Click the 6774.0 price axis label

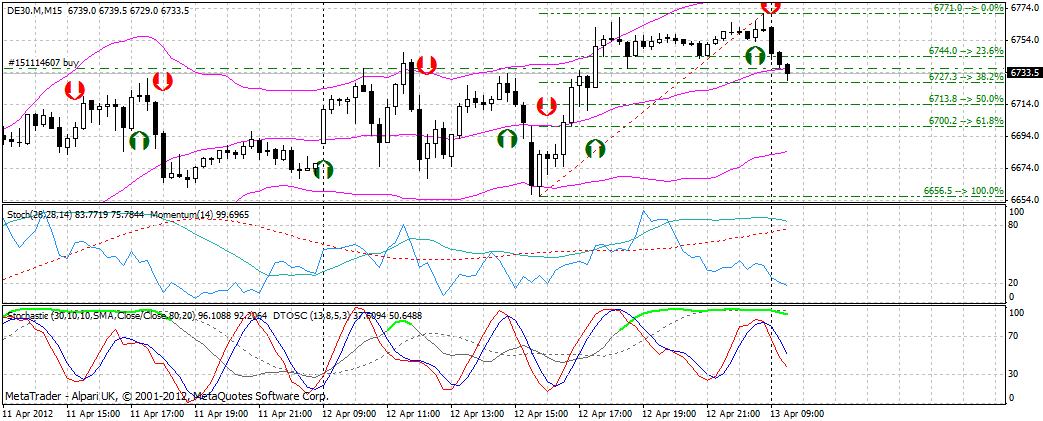coord(1024,8)
